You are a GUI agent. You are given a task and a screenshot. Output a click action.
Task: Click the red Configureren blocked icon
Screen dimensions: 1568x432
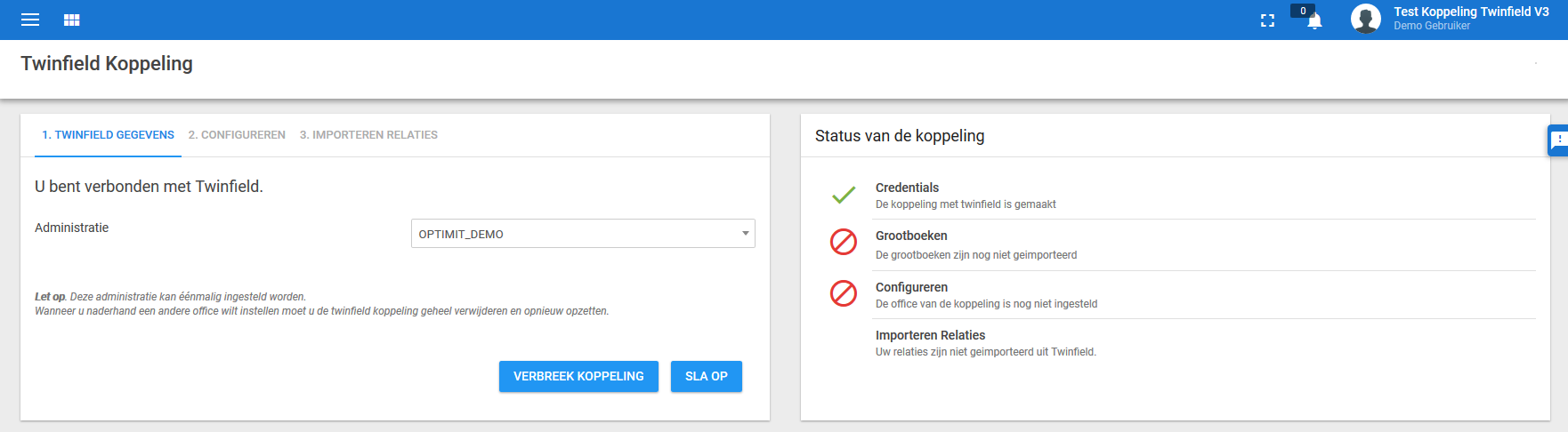point(844,293)
